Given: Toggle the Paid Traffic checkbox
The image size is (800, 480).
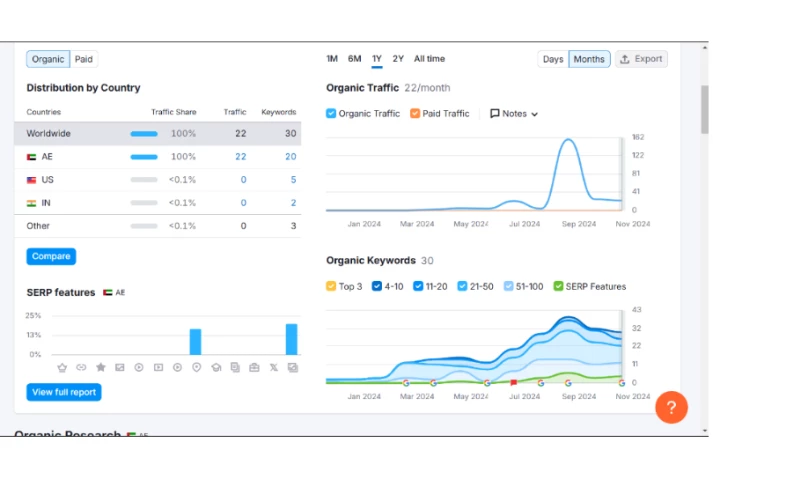Looking at the screenshot, I should (x=416, y=114).
